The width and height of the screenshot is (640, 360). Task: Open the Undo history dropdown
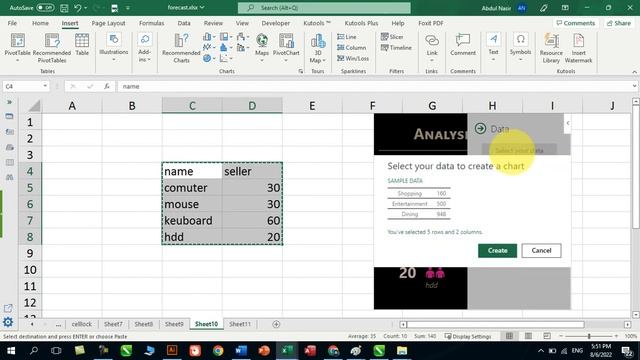click(x=85, y=8)
